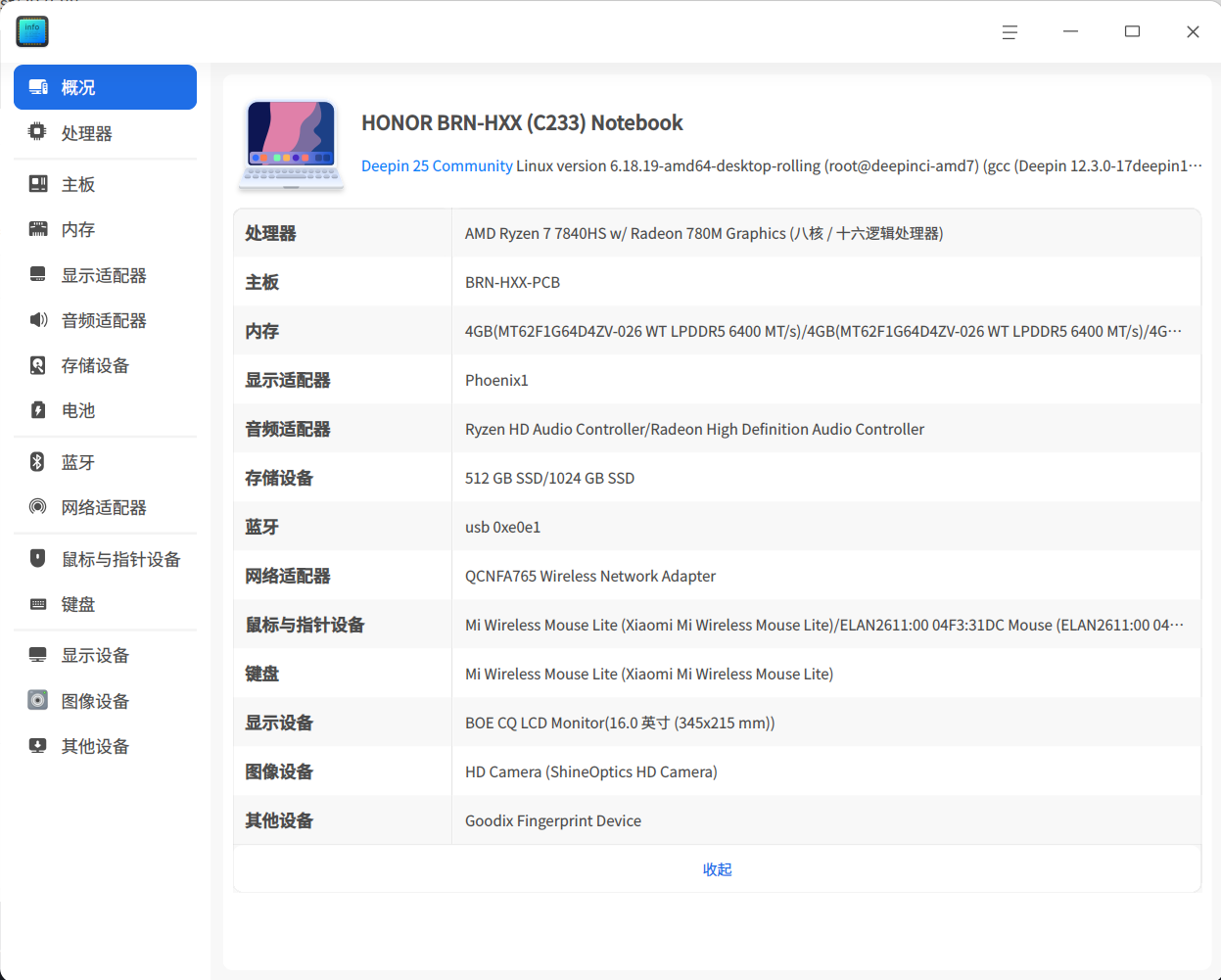1221x980 pixels.
Task: Click the 处理器 processor chip icon
Action: pos(37,131)
